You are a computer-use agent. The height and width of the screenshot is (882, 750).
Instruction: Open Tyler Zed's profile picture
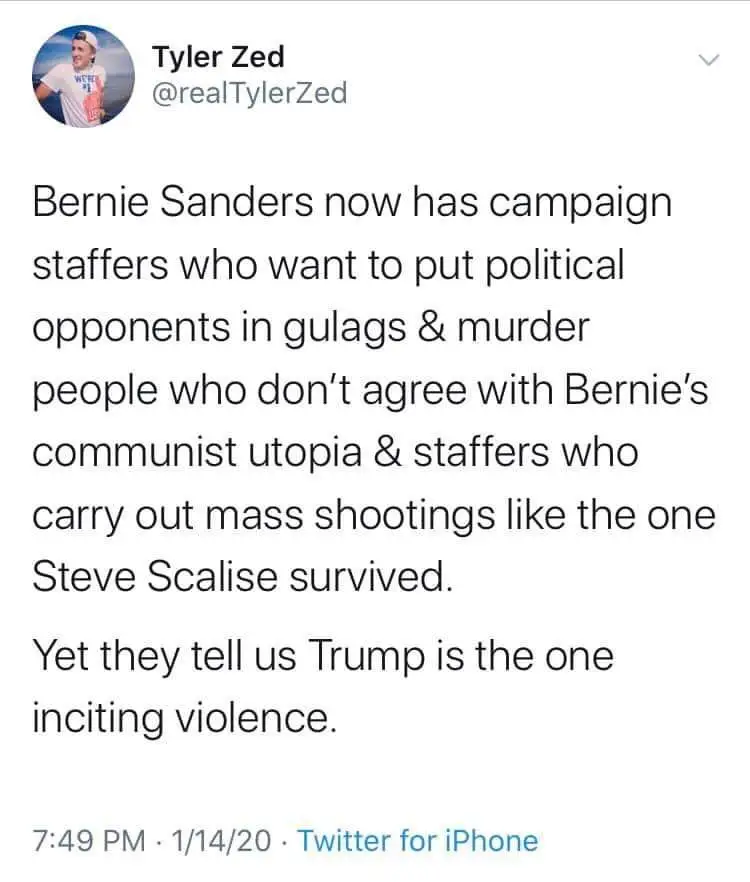click(x=83, y=76)
